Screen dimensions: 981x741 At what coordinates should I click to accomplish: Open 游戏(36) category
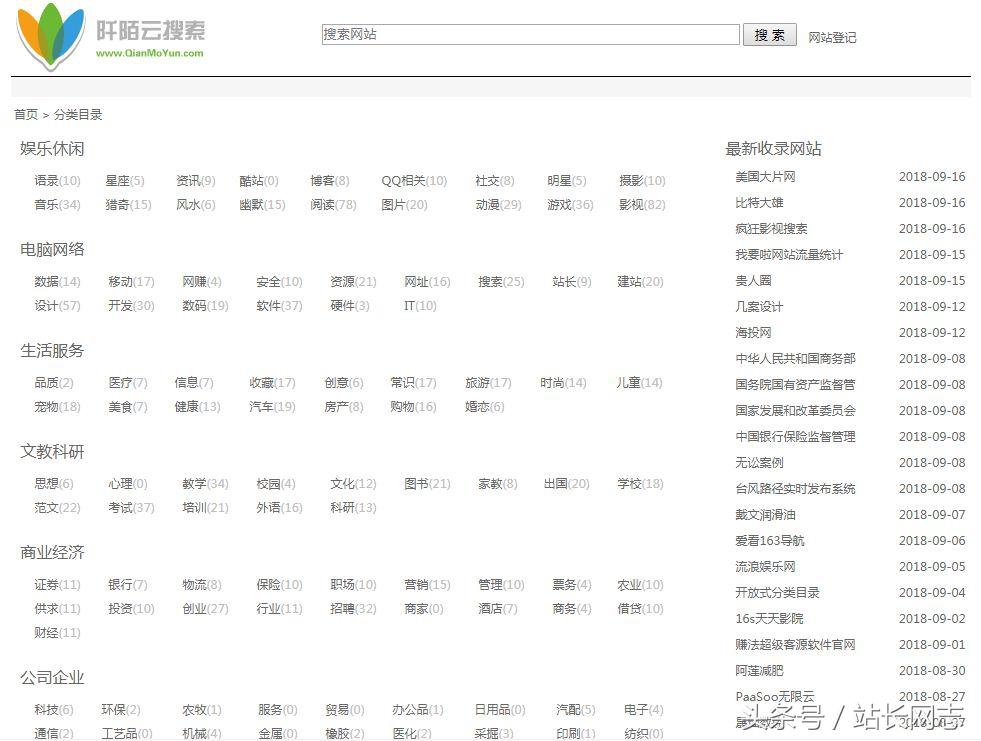point(570,205)
